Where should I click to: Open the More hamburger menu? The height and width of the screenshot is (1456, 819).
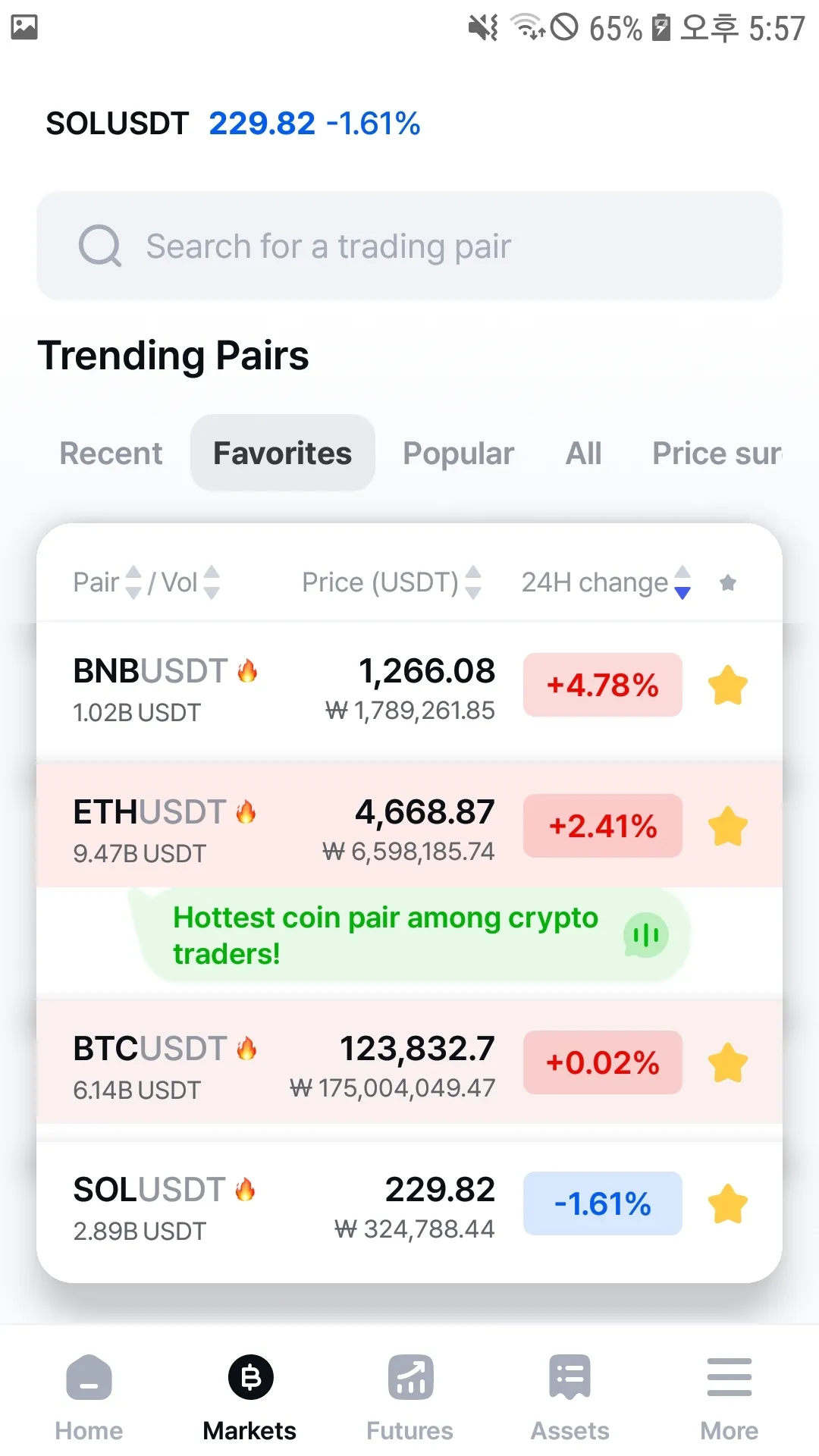[729, 1378]
